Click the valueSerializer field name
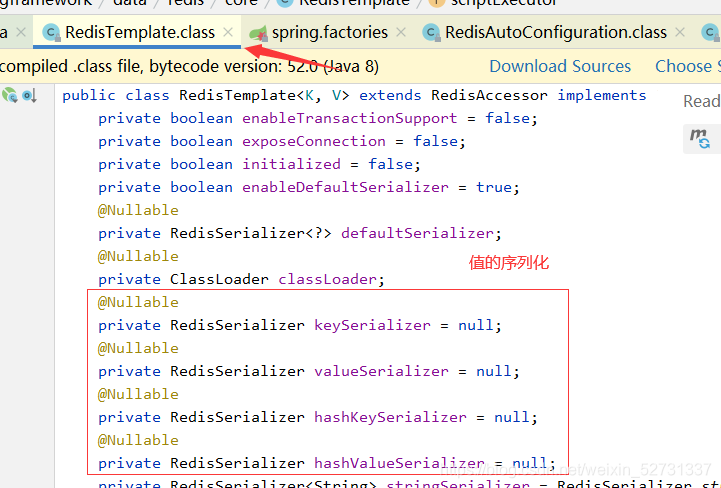This screenshot has height=488, width=721. coord(381,371)
